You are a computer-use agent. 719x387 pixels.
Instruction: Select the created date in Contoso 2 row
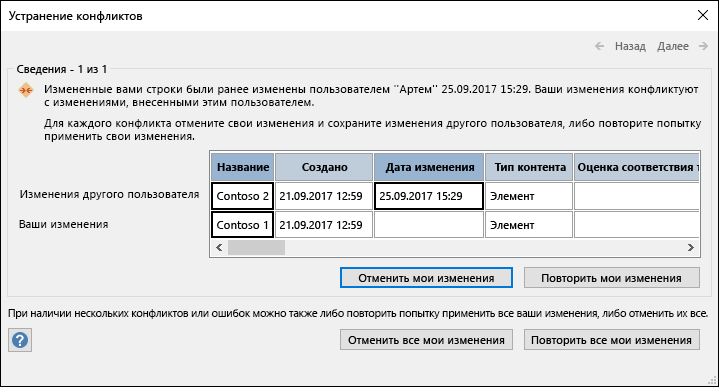click(x=324, y=196)
